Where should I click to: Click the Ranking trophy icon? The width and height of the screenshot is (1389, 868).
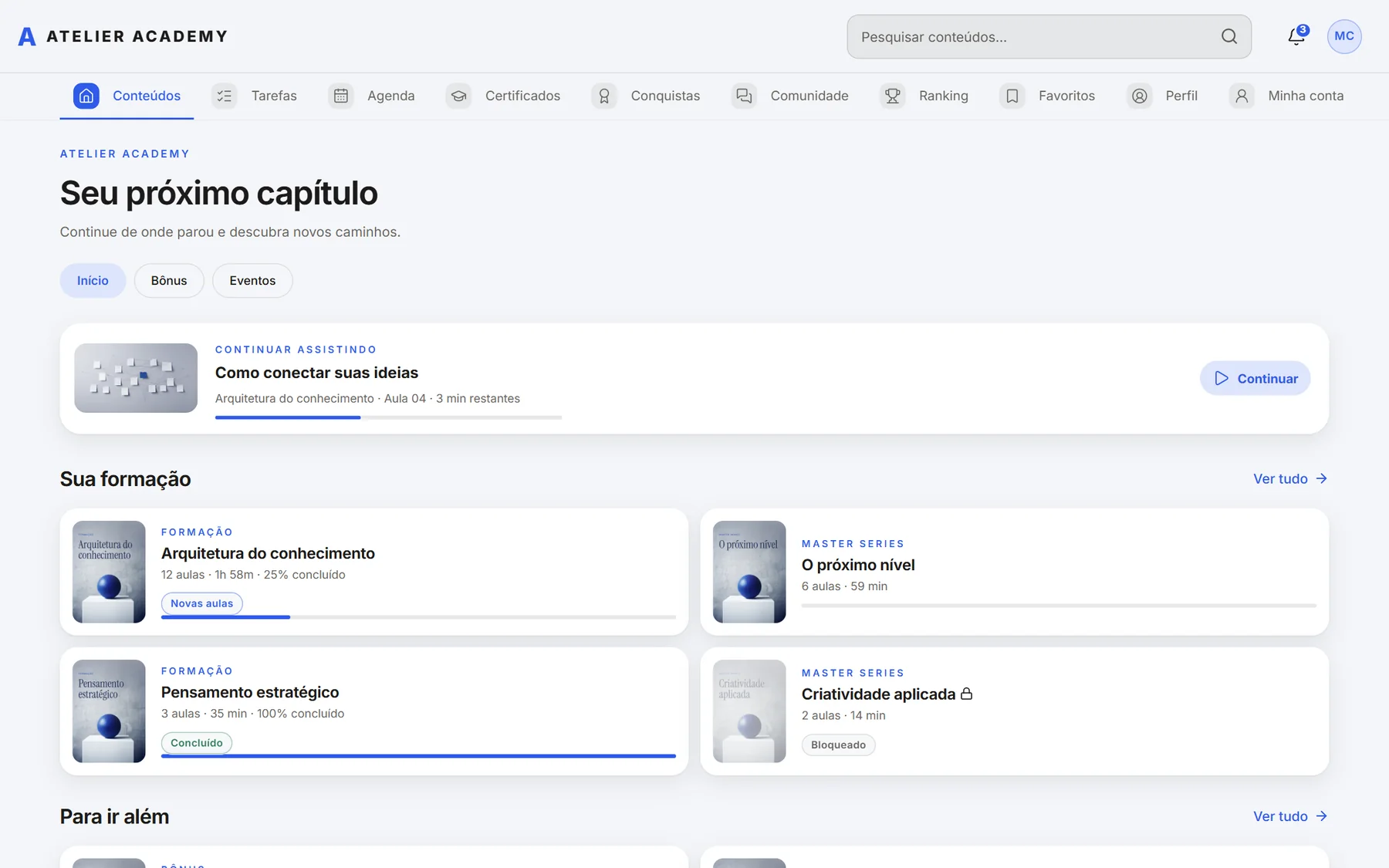(893, 96)
